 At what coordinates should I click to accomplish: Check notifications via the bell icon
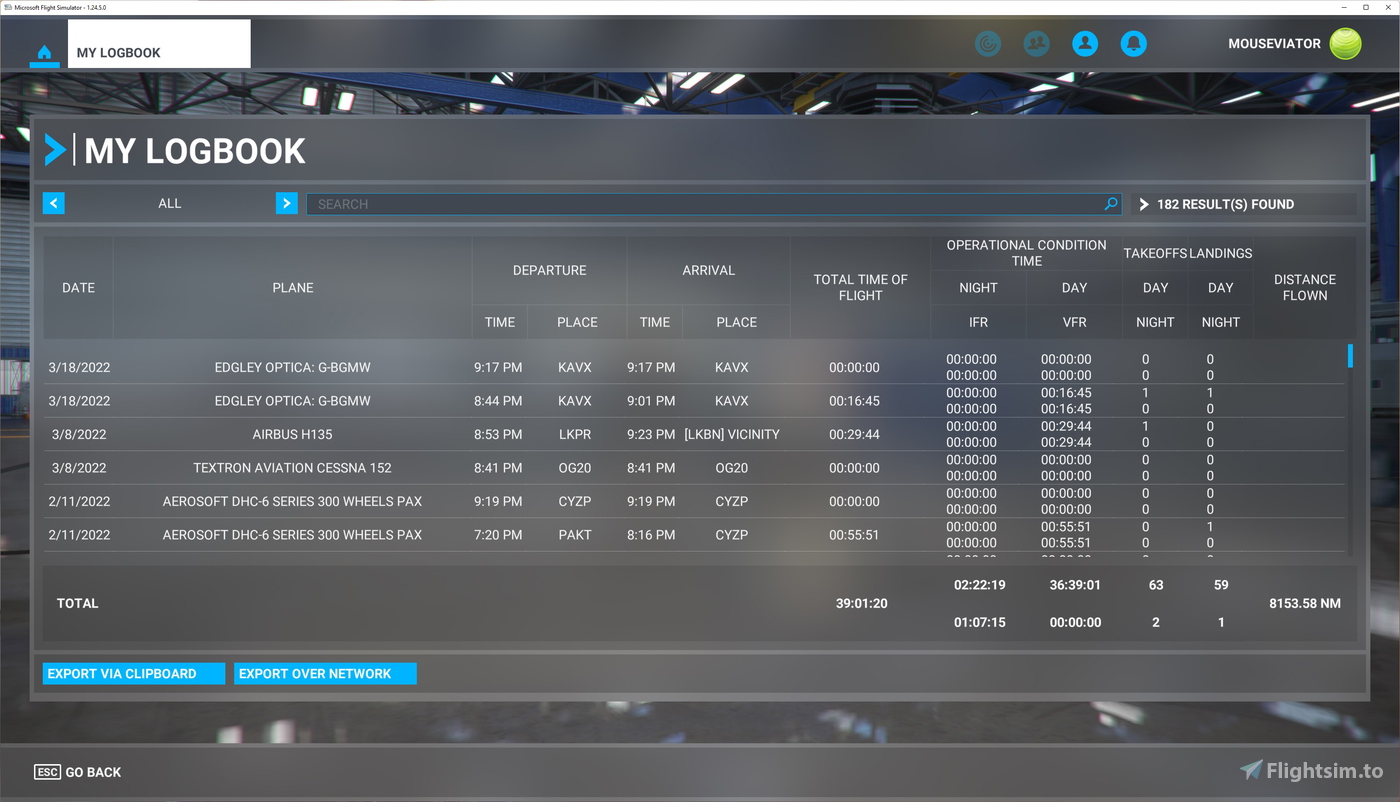pyautogui.click(x=1134, y=44)
